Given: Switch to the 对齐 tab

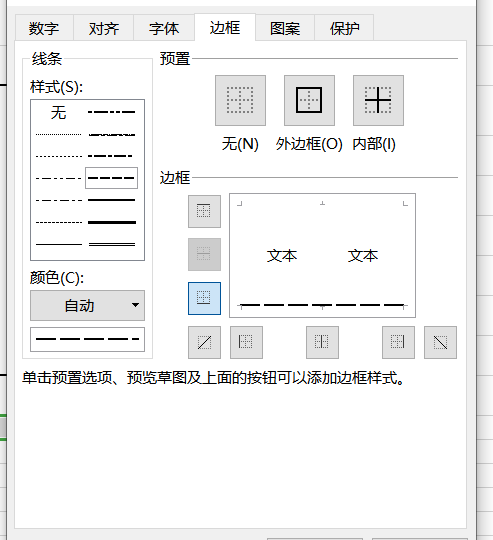Looking at the screenshot, I should coord(104,28).
